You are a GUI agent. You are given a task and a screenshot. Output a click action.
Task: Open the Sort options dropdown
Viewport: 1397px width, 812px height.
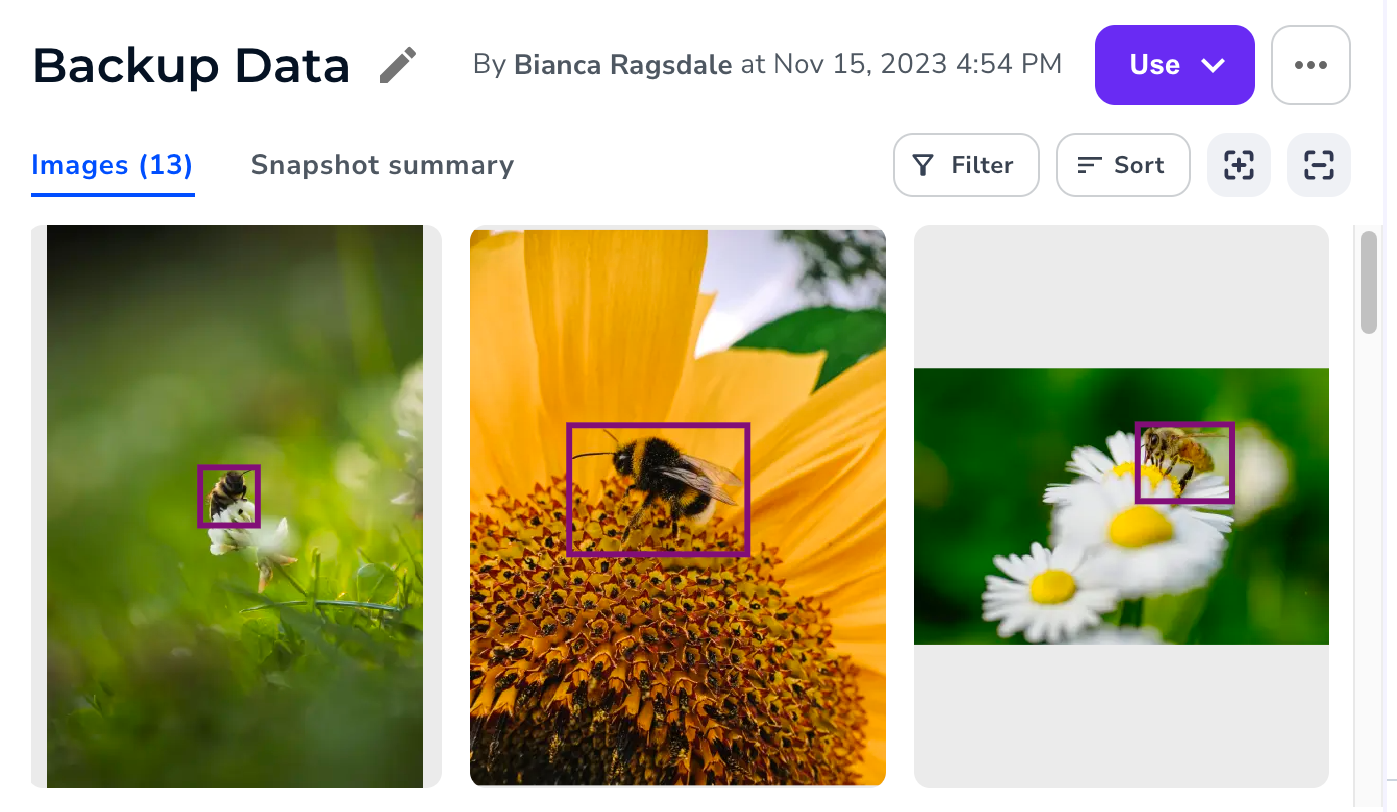[1123, 165]
